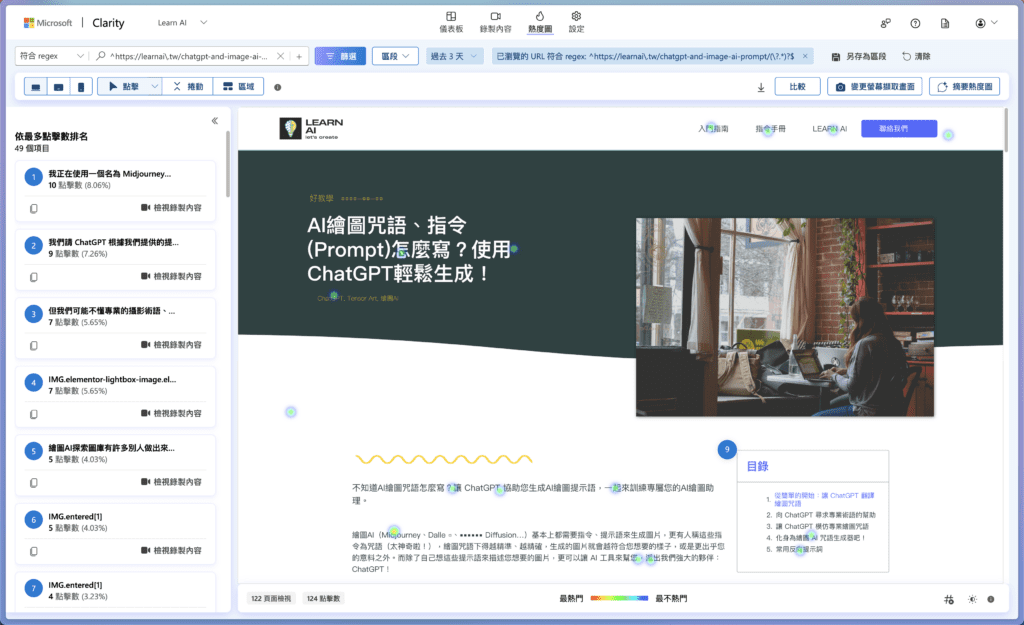Expand the 點擊 click-type dropdown arrow
1024x625 pixels.
(x=154, y=87)
